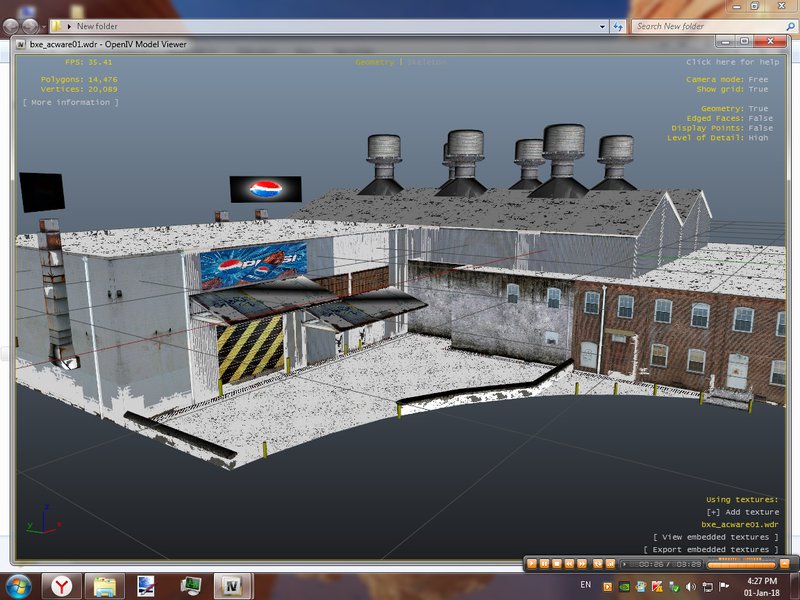Click the FPS: 35.41 readout
Viewport: 800px width, 600px height.
point(88,62)
